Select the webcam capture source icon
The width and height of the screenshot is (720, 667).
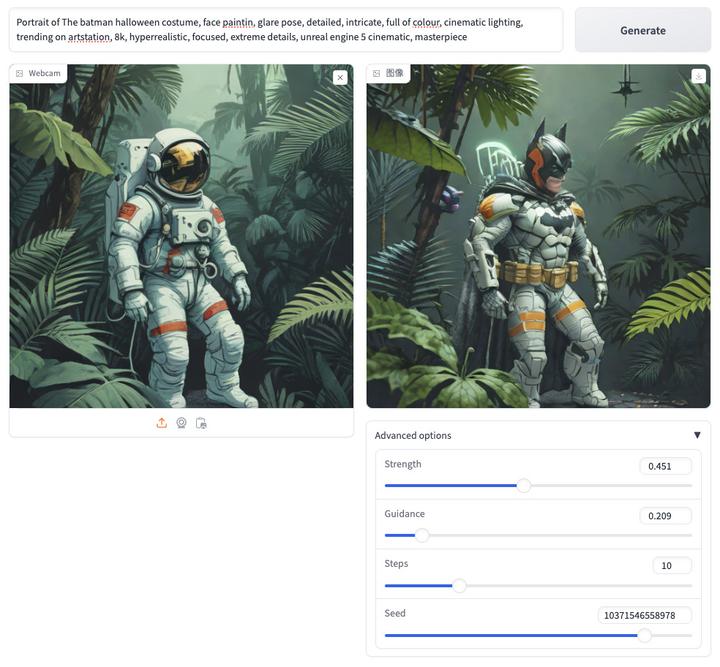pos(181,423)
